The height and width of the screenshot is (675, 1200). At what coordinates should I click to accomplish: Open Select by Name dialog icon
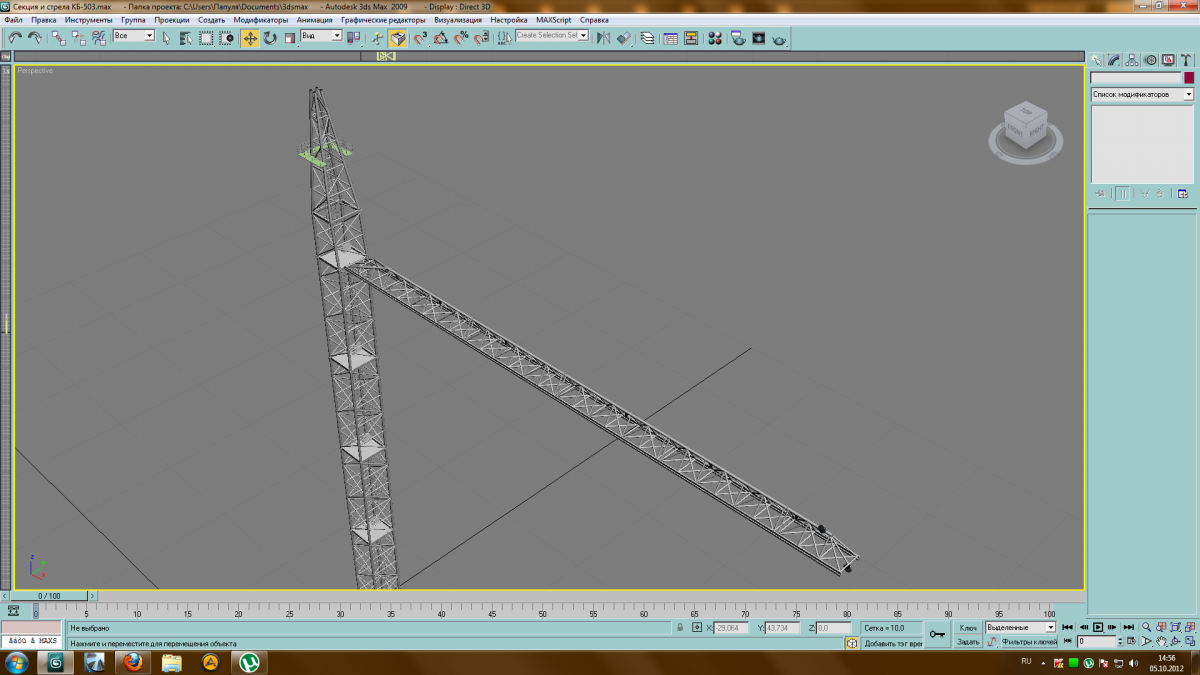186,38
